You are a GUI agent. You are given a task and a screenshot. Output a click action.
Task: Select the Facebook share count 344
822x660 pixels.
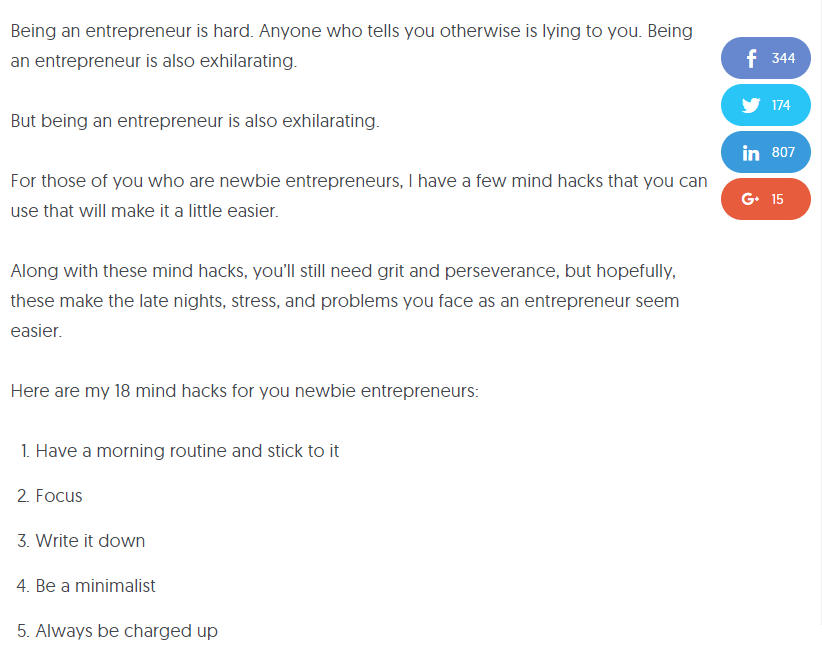coord(783,58)
